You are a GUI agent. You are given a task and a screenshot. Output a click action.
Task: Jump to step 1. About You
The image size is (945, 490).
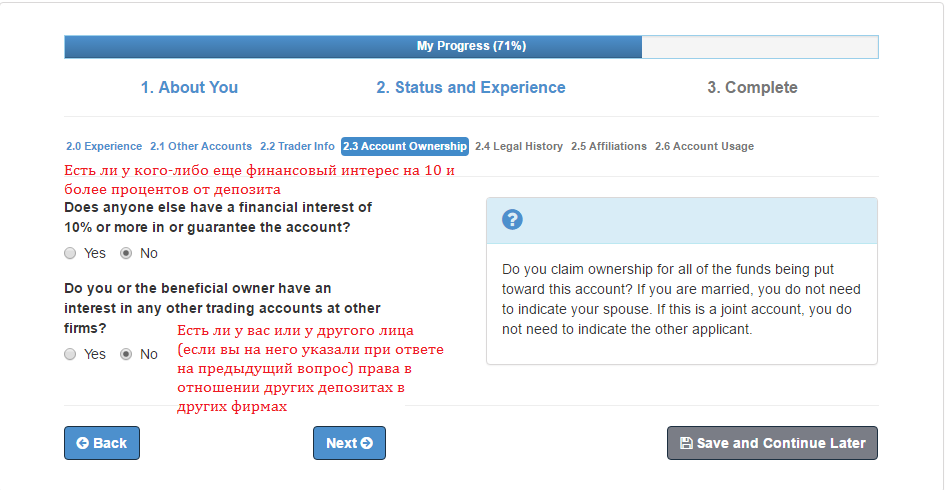[189, 87]
